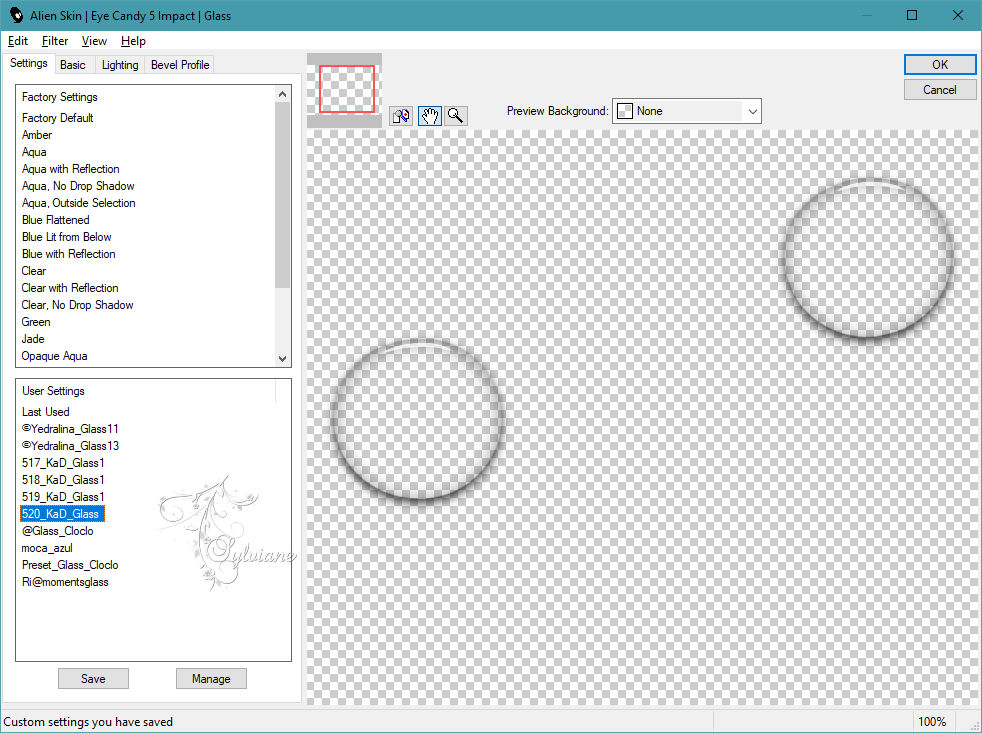Screen dimensions: 982x733
Task: Select the ©Yedralina_Glass13 user preset
Action: pos(70,445)
